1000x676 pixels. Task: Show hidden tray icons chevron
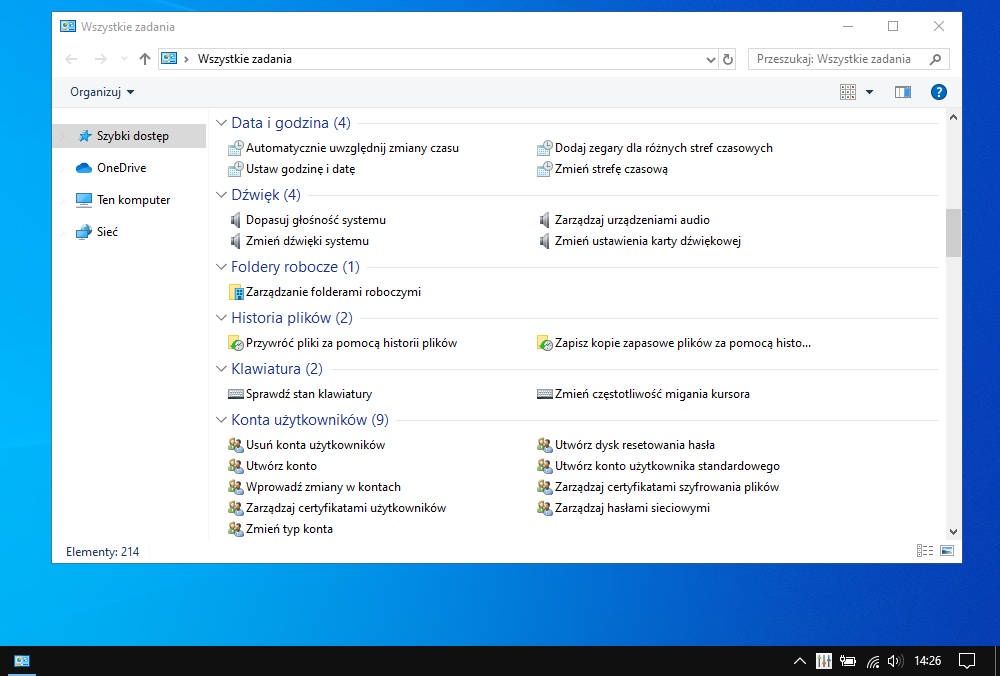tap(798, 661)
